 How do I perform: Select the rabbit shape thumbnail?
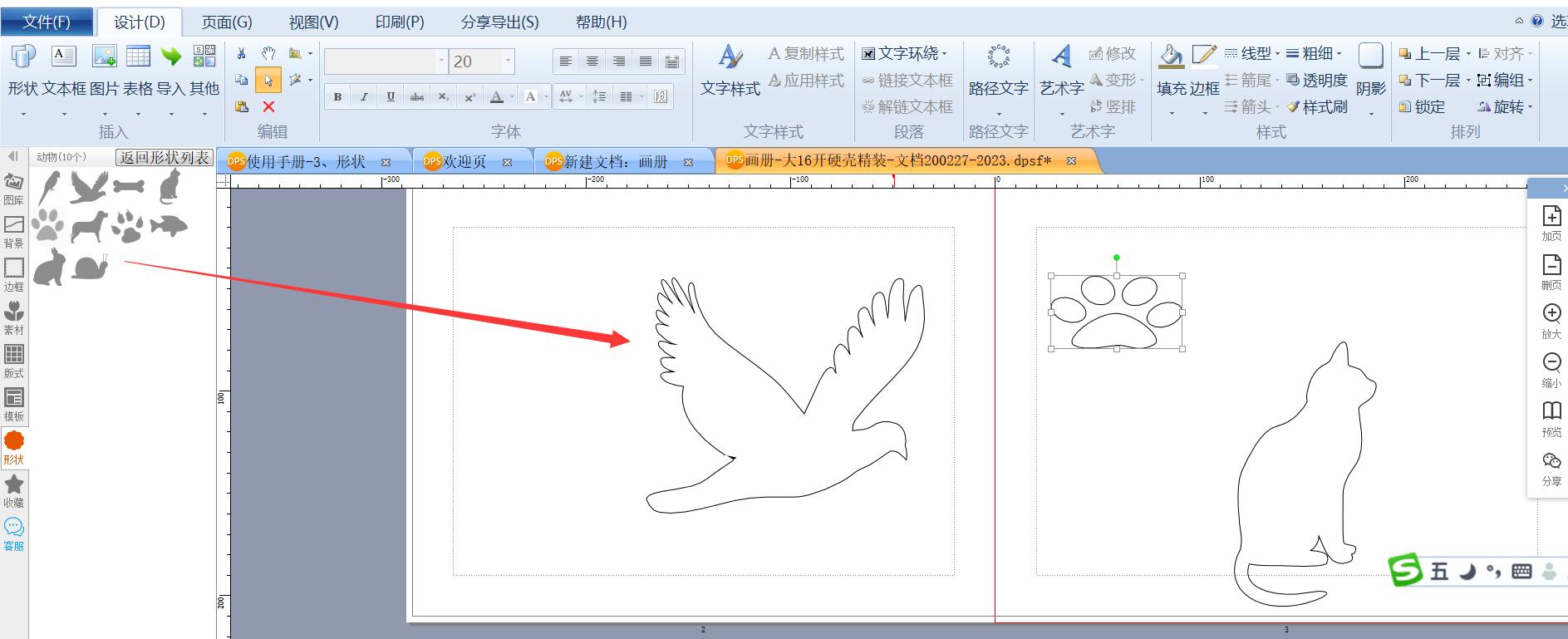[49, 266]
